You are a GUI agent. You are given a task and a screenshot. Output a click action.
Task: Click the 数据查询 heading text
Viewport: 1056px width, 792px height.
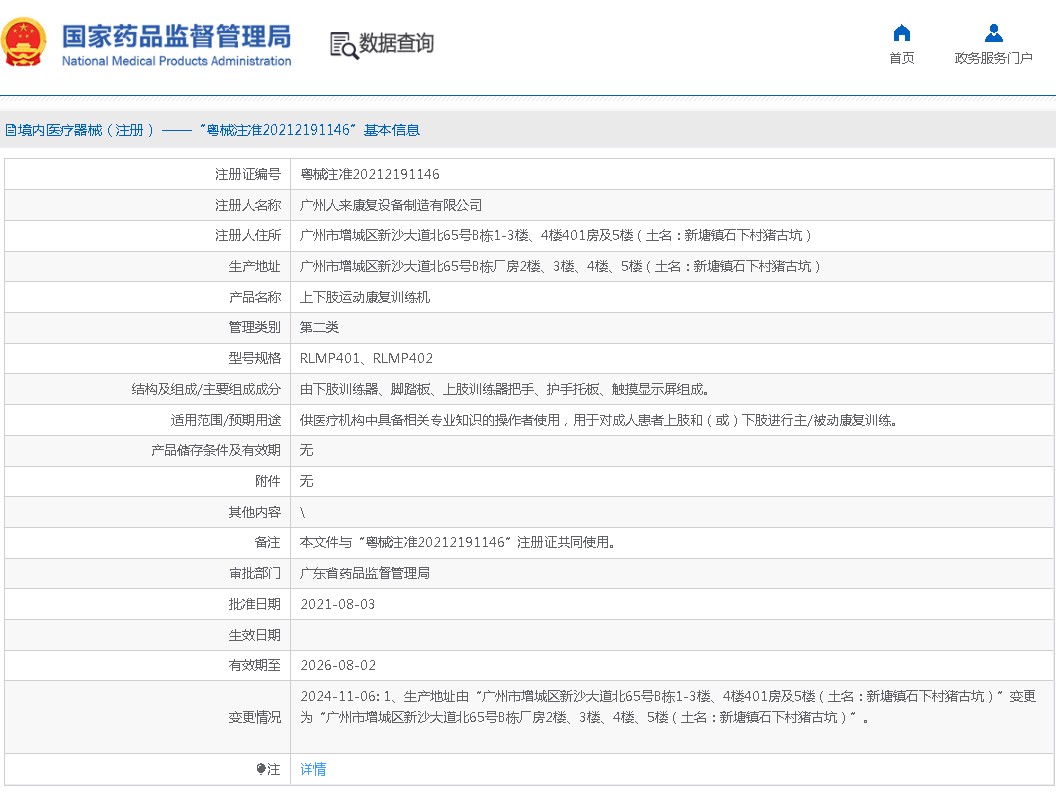tap(396, 43)
